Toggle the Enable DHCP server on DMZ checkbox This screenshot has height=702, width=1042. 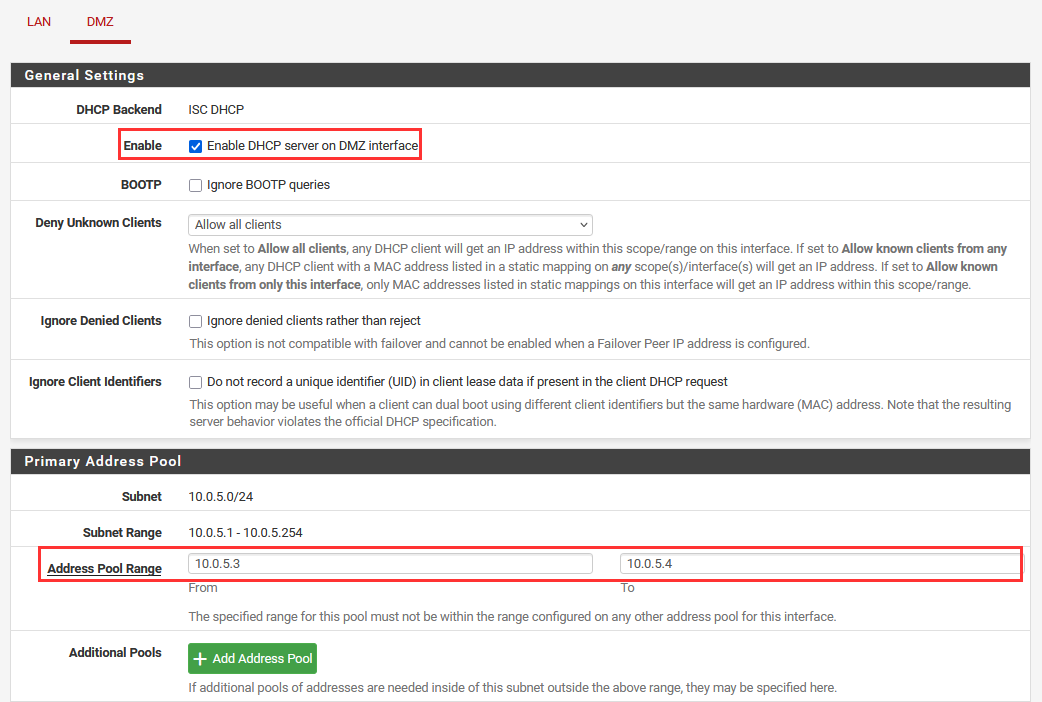(x=196, y=146)
